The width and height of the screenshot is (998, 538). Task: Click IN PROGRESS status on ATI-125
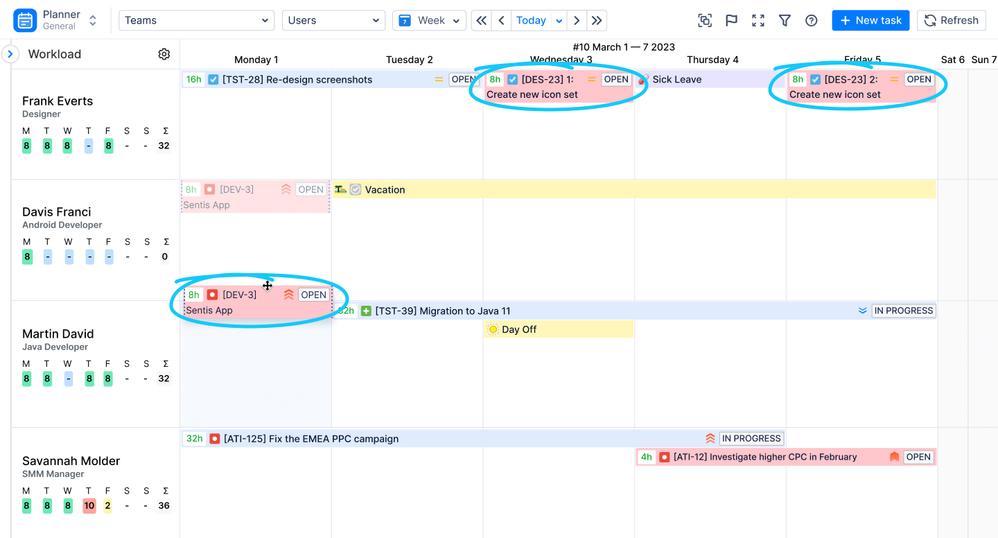coord(751,439)
